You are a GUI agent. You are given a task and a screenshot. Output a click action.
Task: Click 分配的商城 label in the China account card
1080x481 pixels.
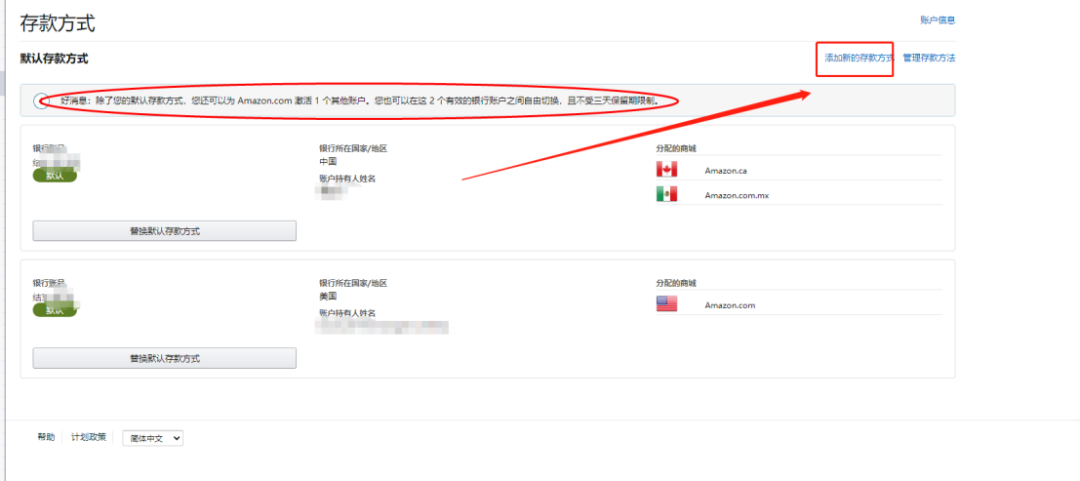[x=676, y=149]
